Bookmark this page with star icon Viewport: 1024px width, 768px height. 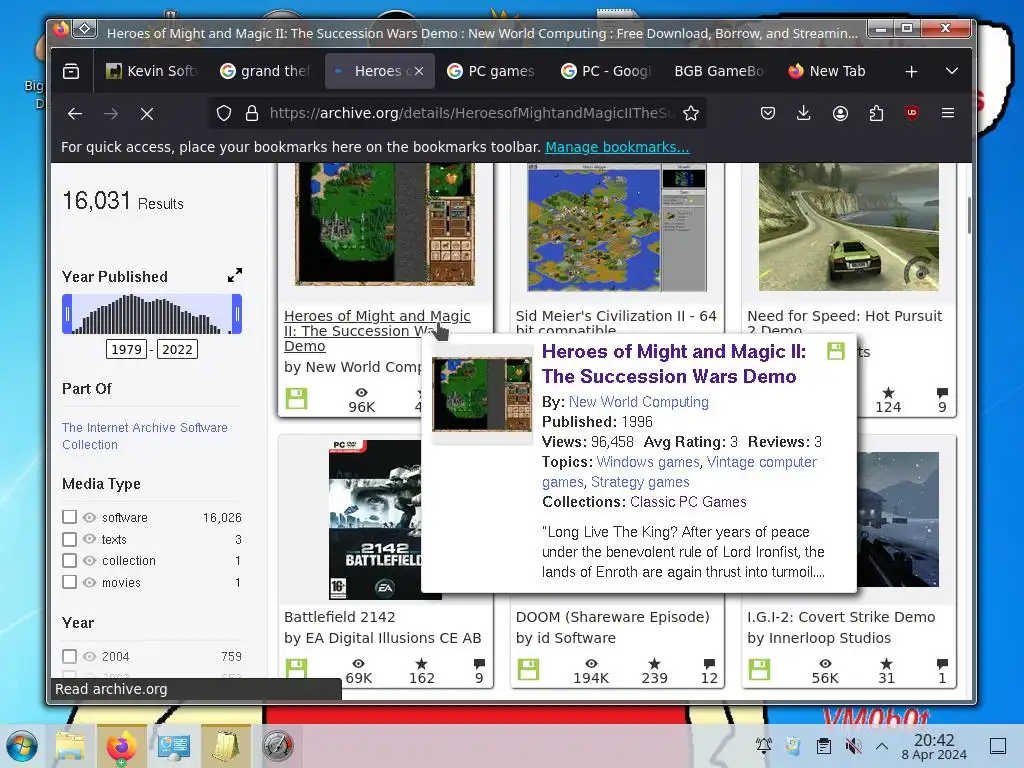coord(691,114)
